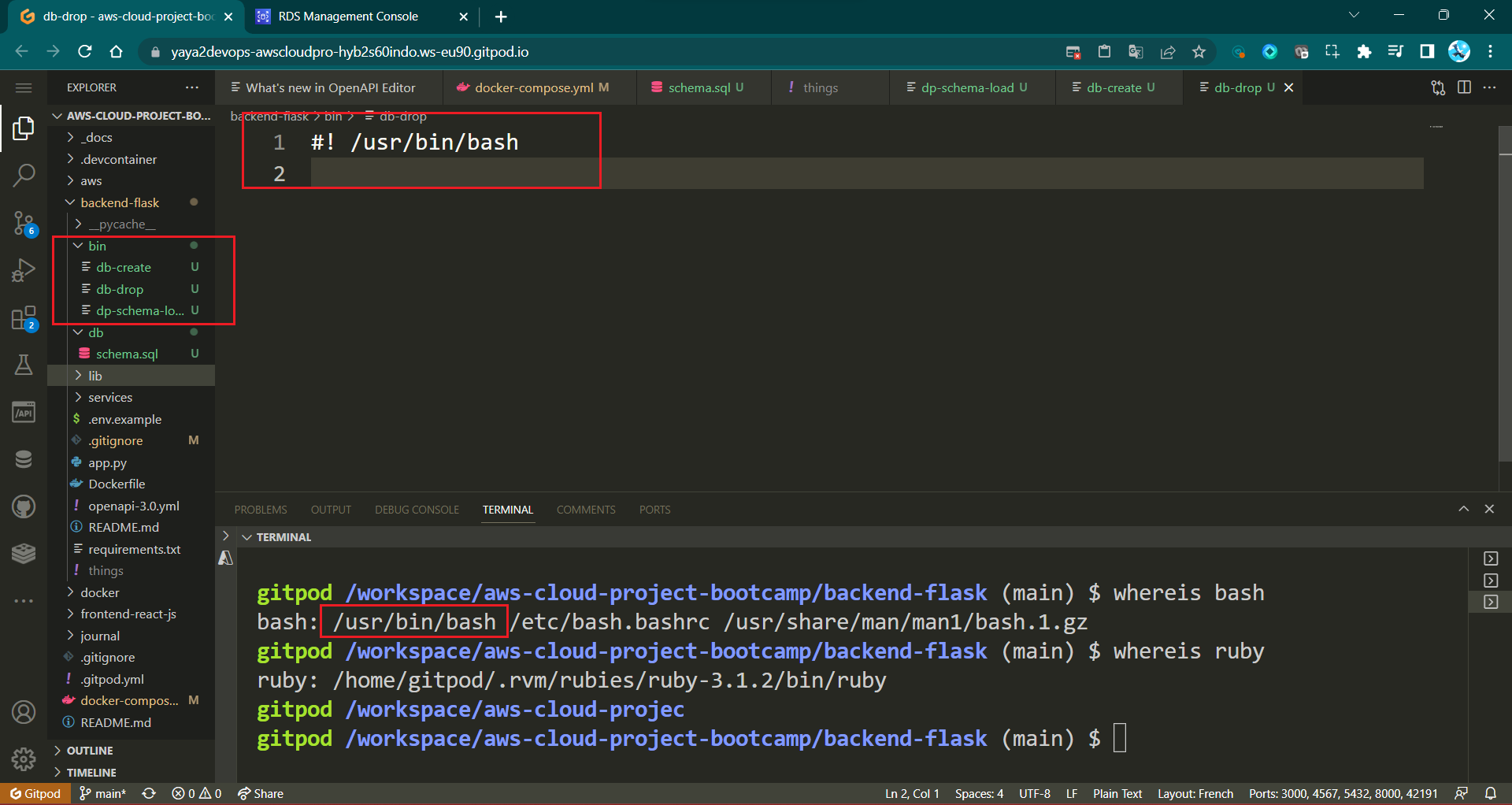Open errors and warnings count in status bar
The height and width of the screenshot is (805, 1512).
pyautogui.click(x=197, y=793)
